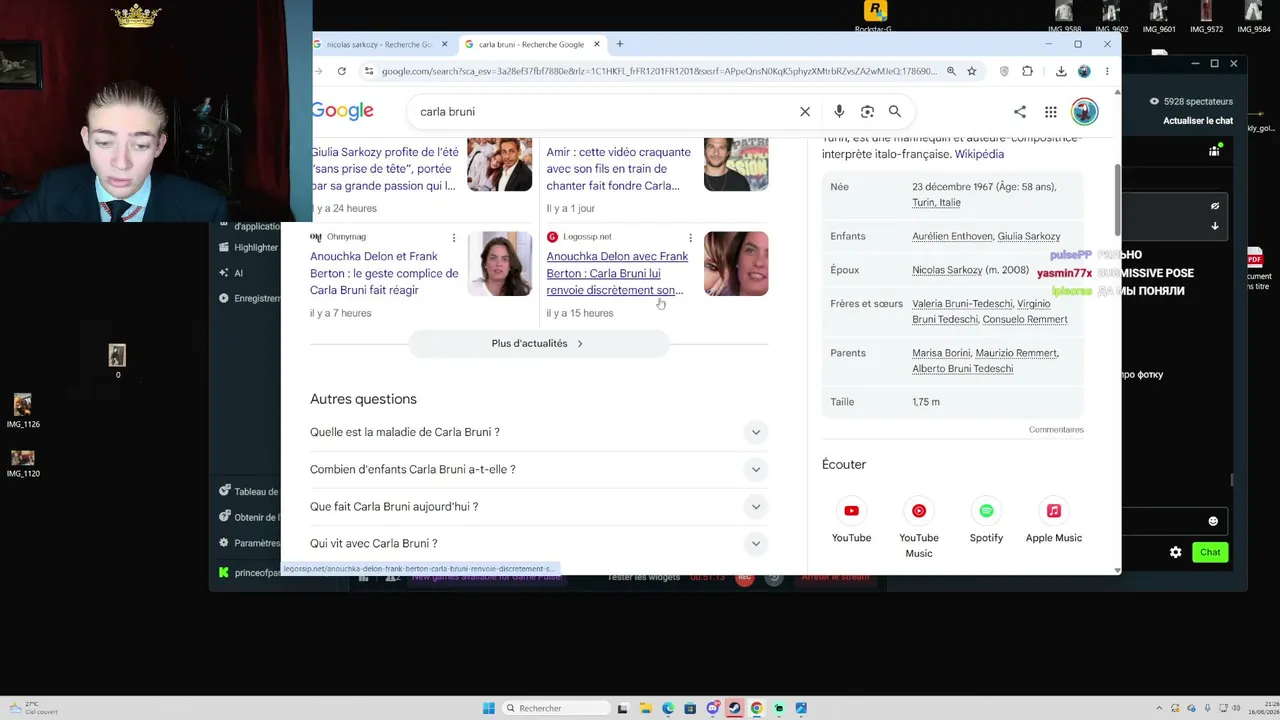Viewport: 1280px width, 720px height.
Task: Open the Google account avatar
Action: pyautogui.click(x=1085, y=111)
